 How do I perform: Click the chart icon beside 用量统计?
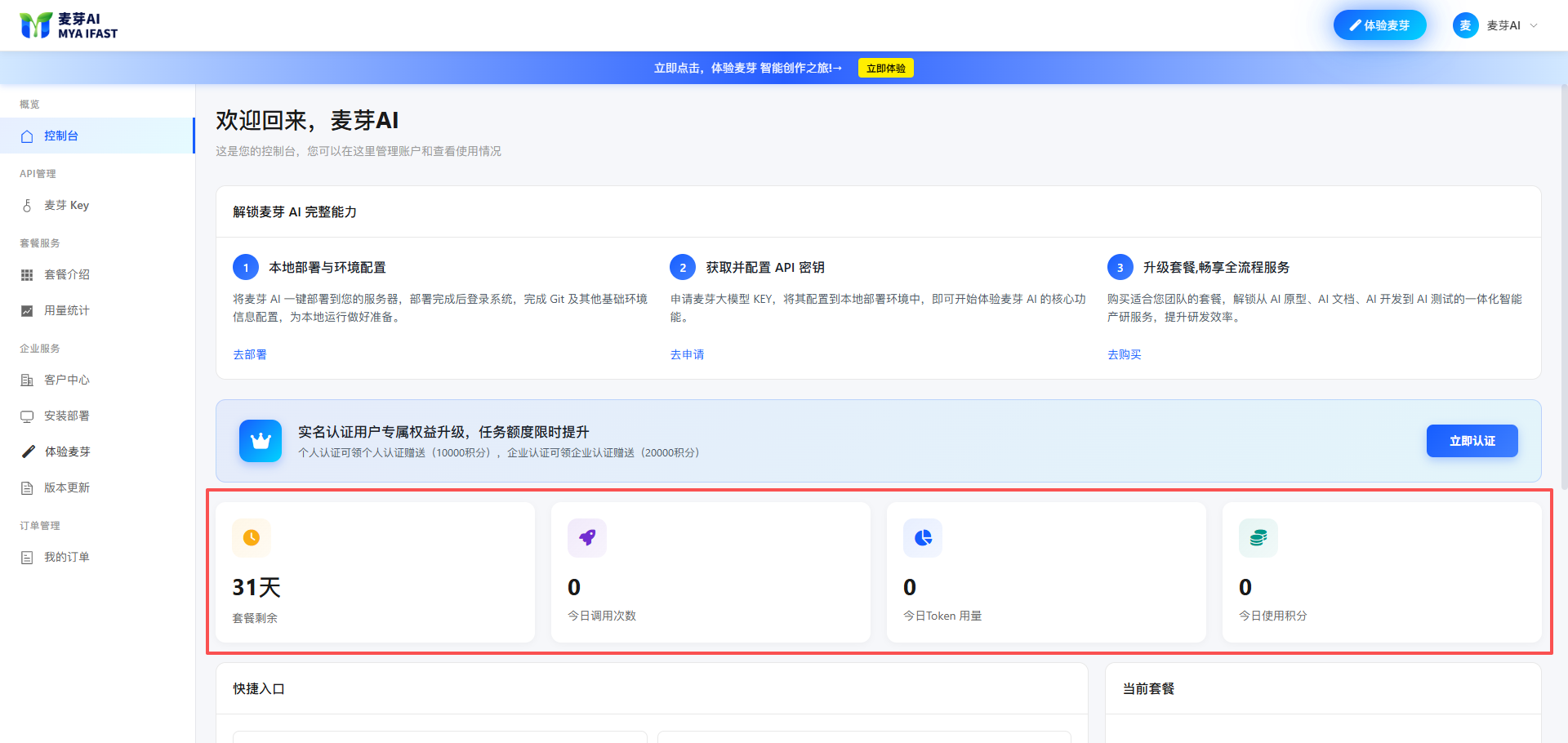point(27,311)
